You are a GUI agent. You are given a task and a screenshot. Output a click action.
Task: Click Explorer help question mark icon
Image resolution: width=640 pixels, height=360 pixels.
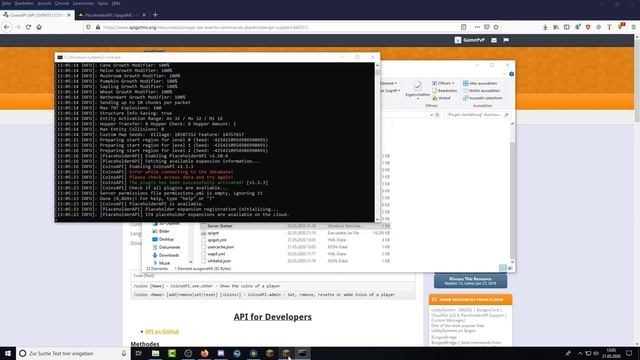click(x=511, y=74)
